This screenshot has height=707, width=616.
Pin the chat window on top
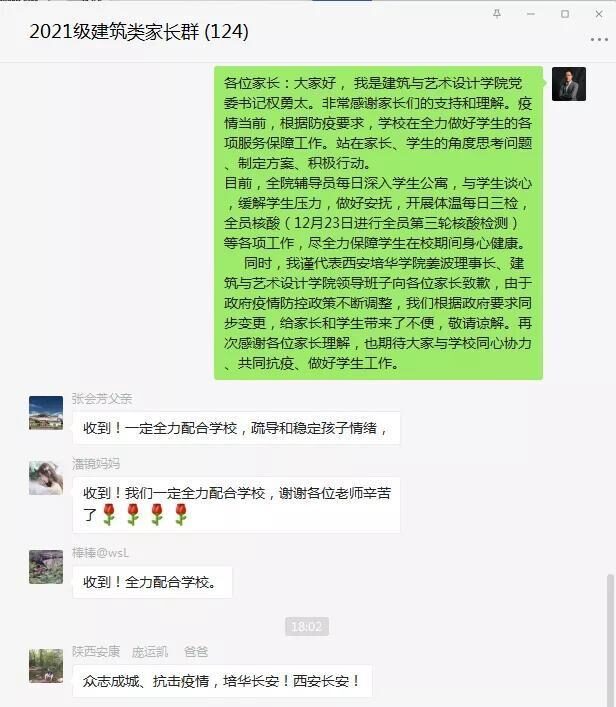click(497, 14)
